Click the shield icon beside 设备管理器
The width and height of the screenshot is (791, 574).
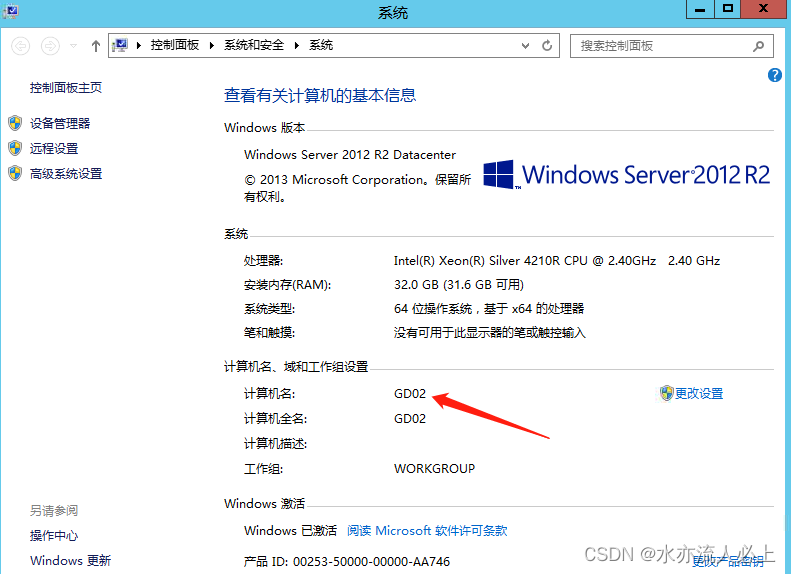pyautogui.click(x=15, y=123)
